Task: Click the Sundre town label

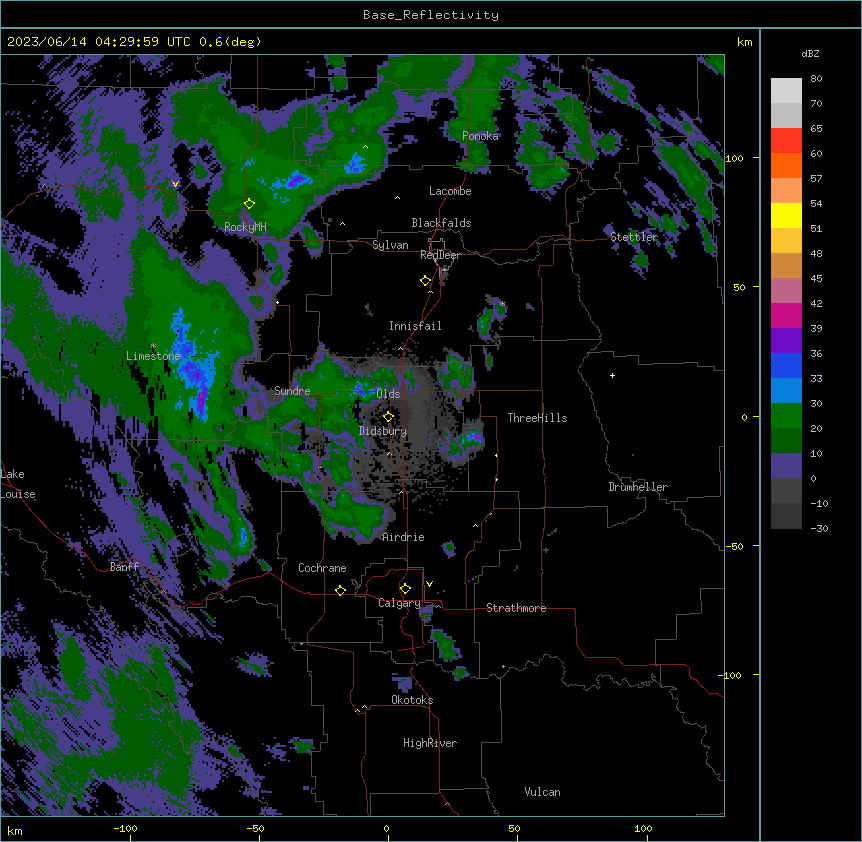Action: click(x=292, y=391)
